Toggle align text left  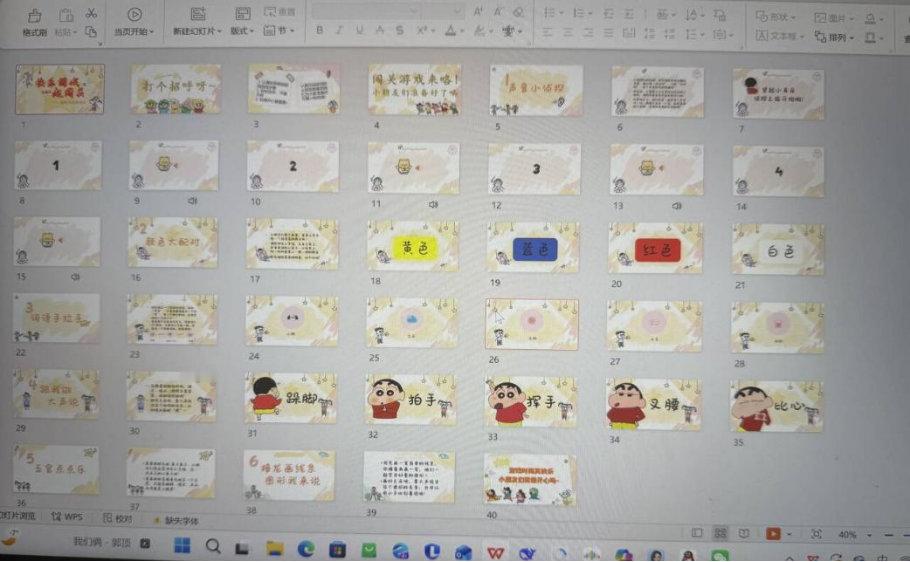click(x=547, y=33)
